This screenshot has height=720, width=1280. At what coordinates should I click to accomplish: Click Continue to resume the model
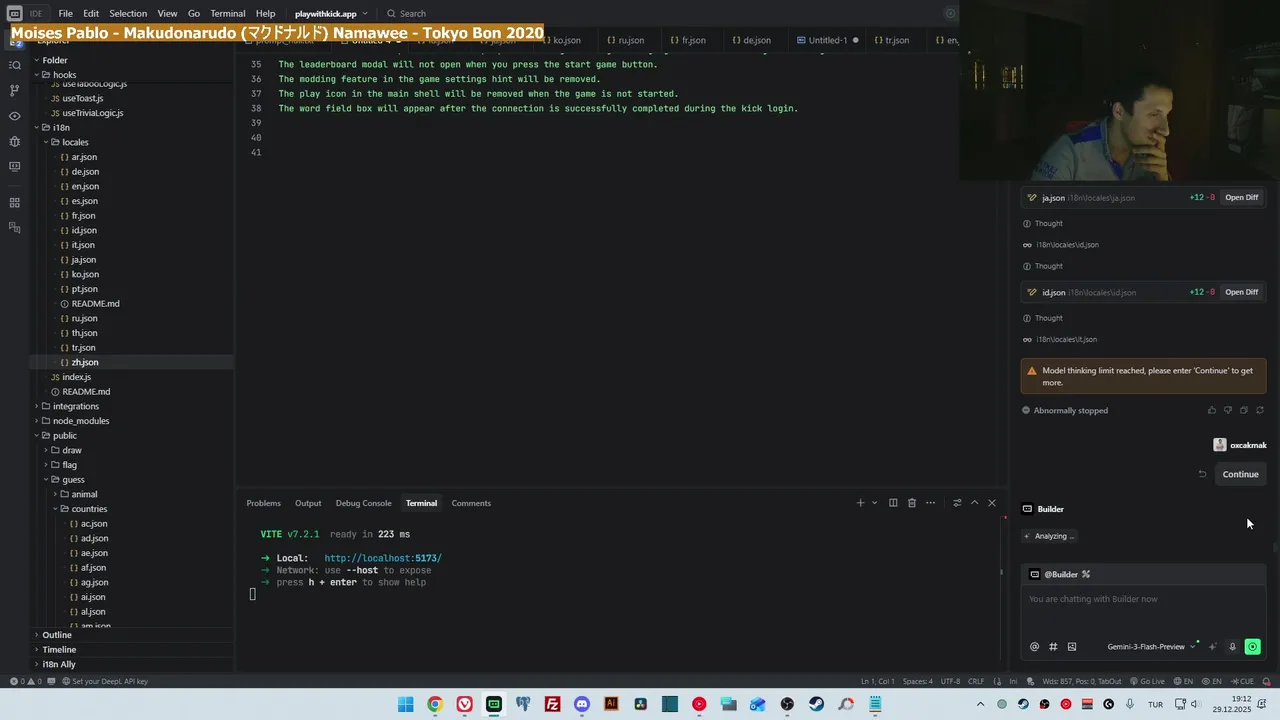[1240, 474]
